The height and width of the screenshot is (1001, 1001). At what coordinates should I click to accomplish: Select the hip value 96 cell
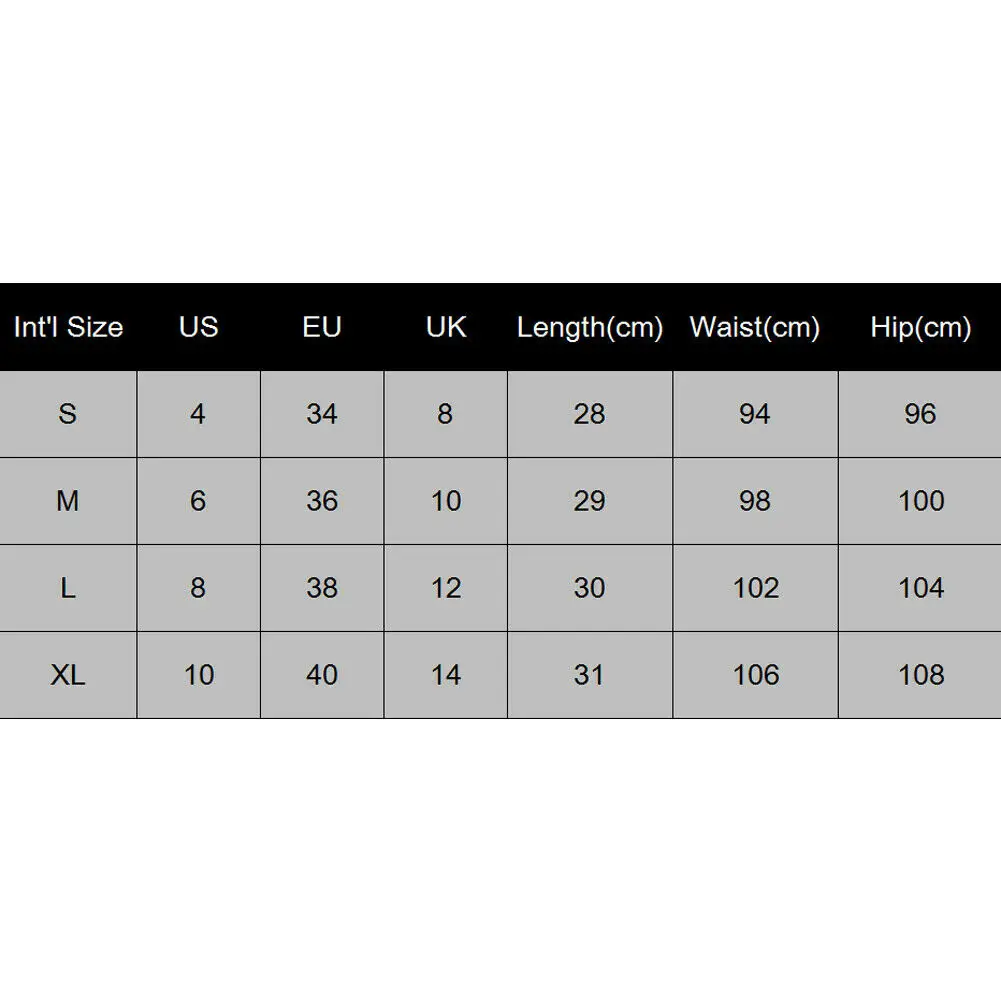pyautogui.click(x=920, y=414)
